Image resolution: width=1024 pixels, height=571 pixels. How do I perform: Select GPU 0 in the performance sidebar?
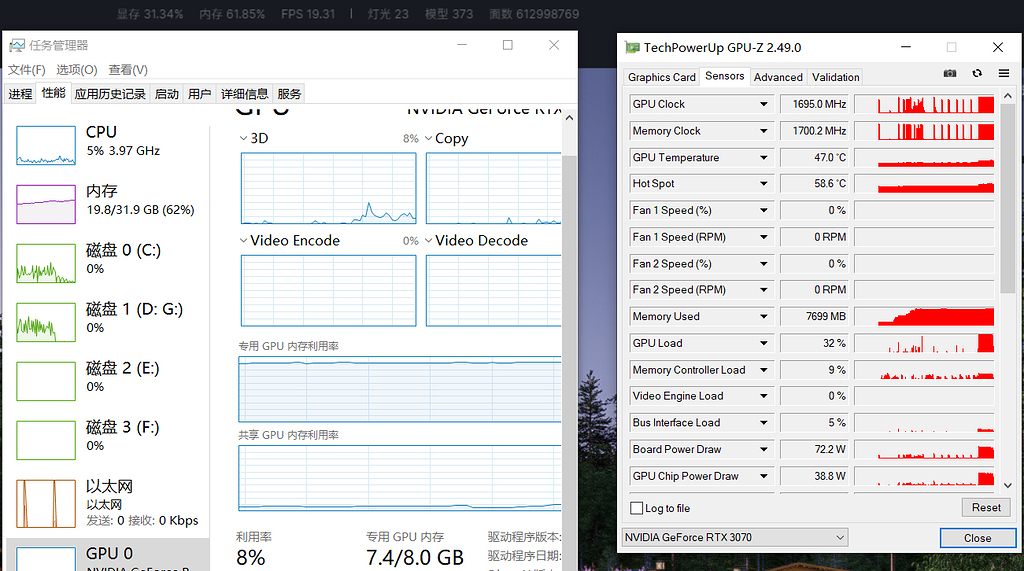(108, 555)
